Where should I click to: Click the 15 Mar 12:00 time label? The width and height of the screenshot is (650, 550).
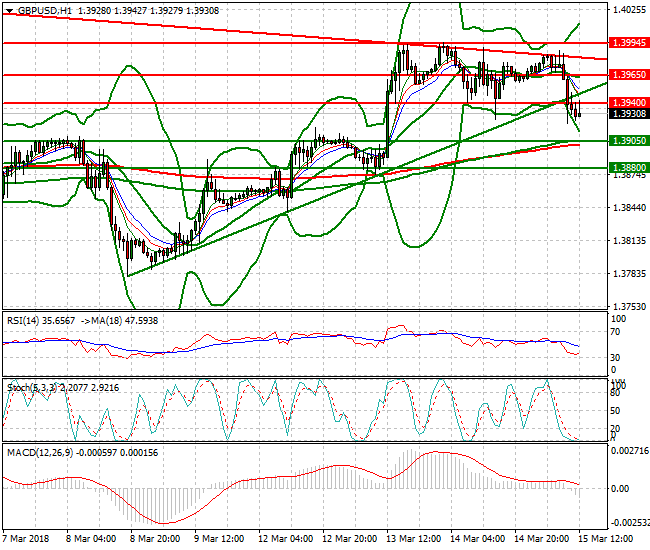(x=606, y=539)
